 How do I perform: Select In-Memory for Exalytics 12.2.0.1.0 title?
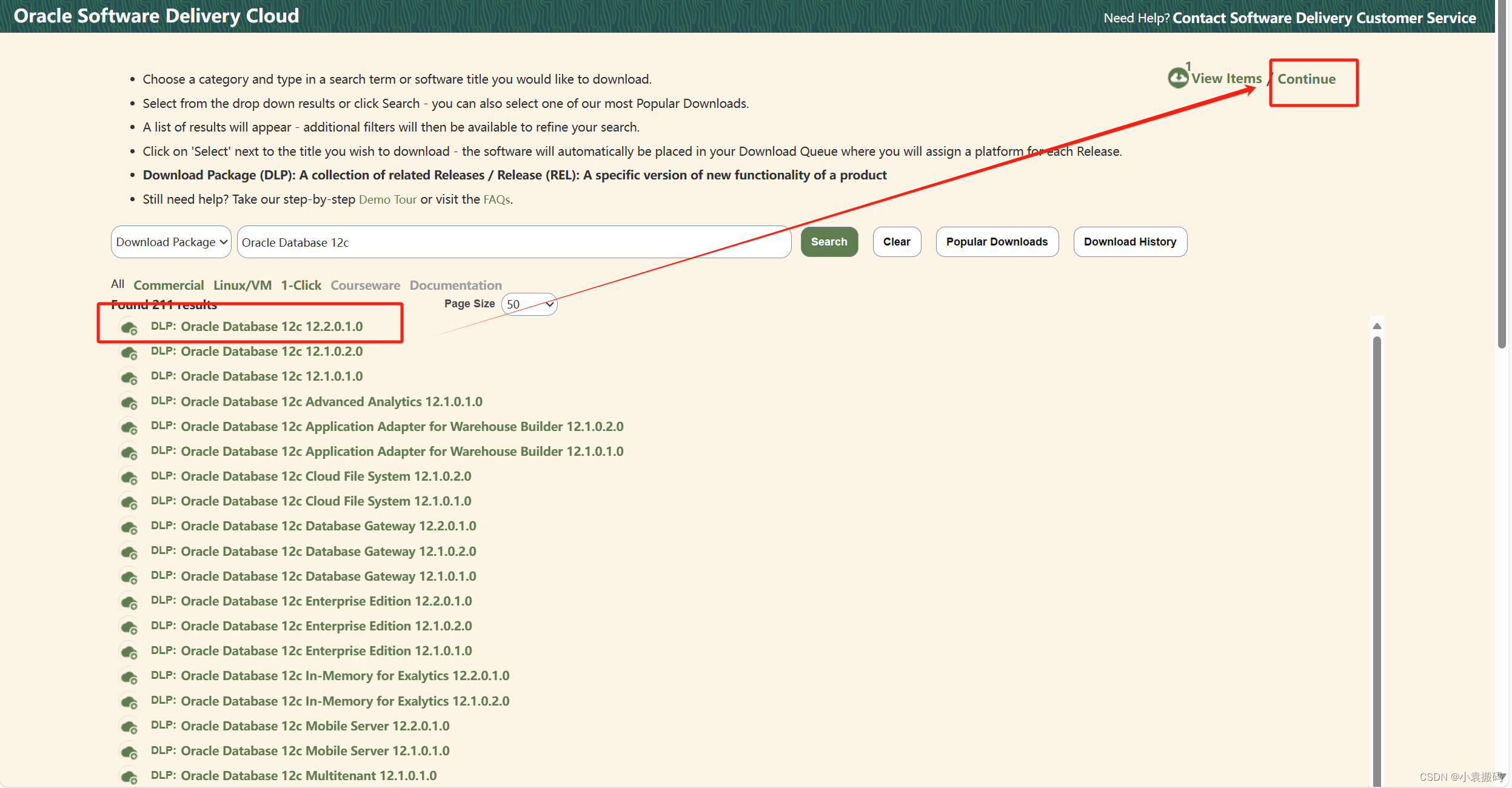click(x=345, y=676)
